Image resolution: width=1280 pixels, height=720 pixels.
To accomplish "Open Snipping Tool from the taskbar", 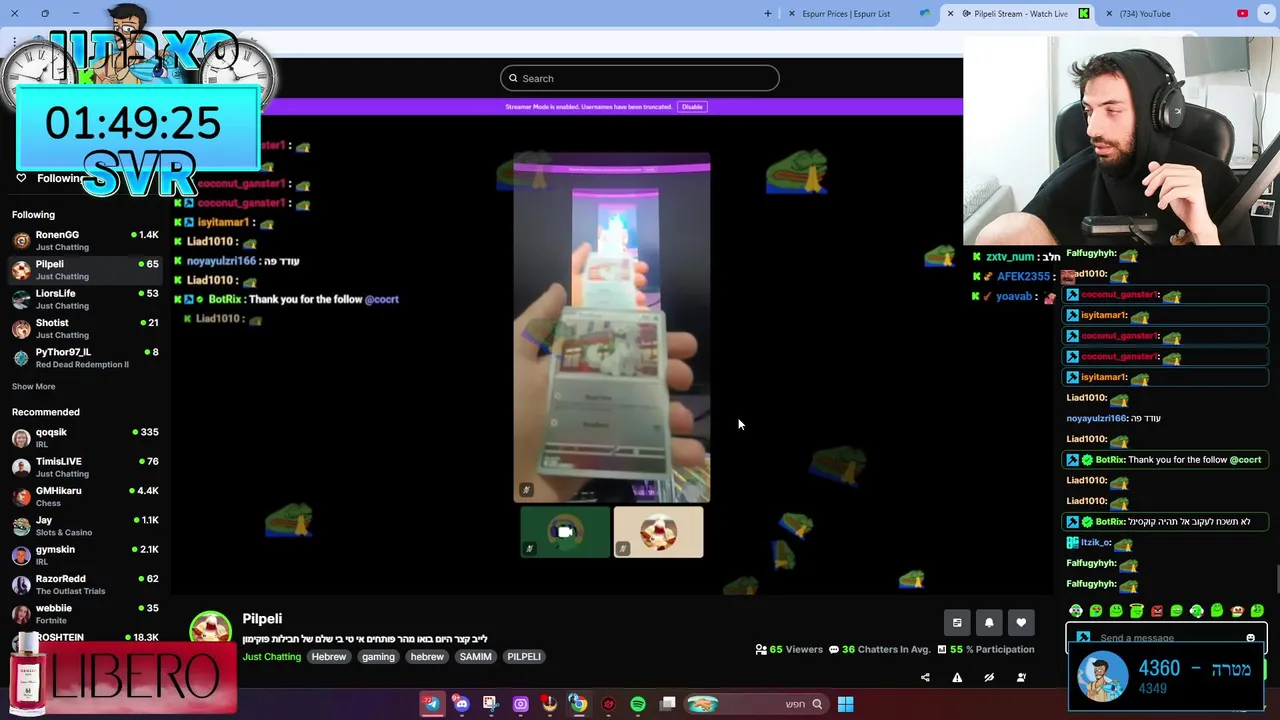I will [x=490, y=704].
